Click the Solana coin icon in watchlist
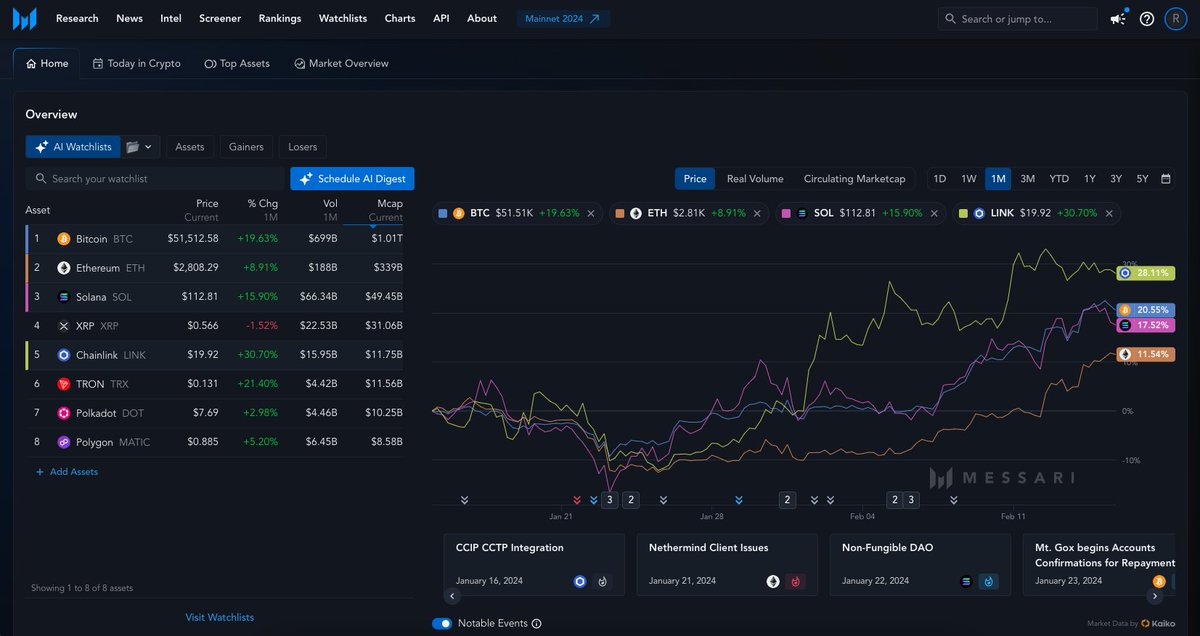 (64, 297)
